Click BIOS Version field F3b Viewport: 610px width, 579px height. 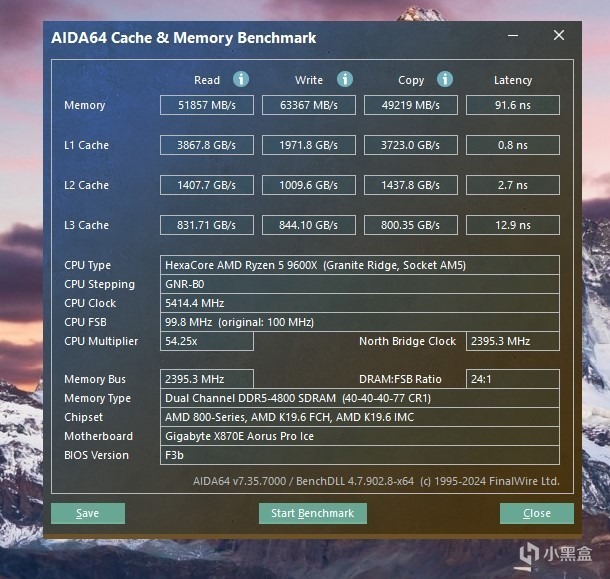360,455
